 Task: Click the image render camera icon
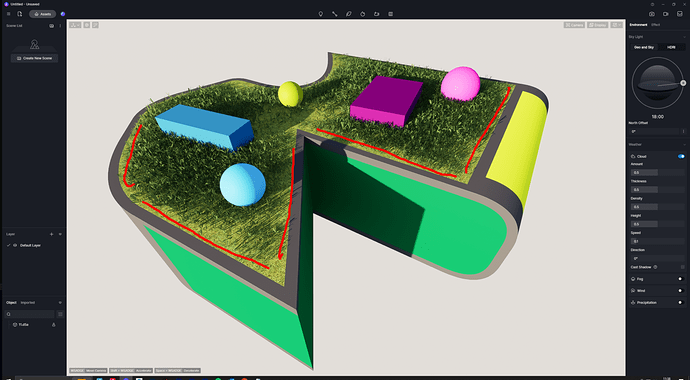tap(652, 14)
